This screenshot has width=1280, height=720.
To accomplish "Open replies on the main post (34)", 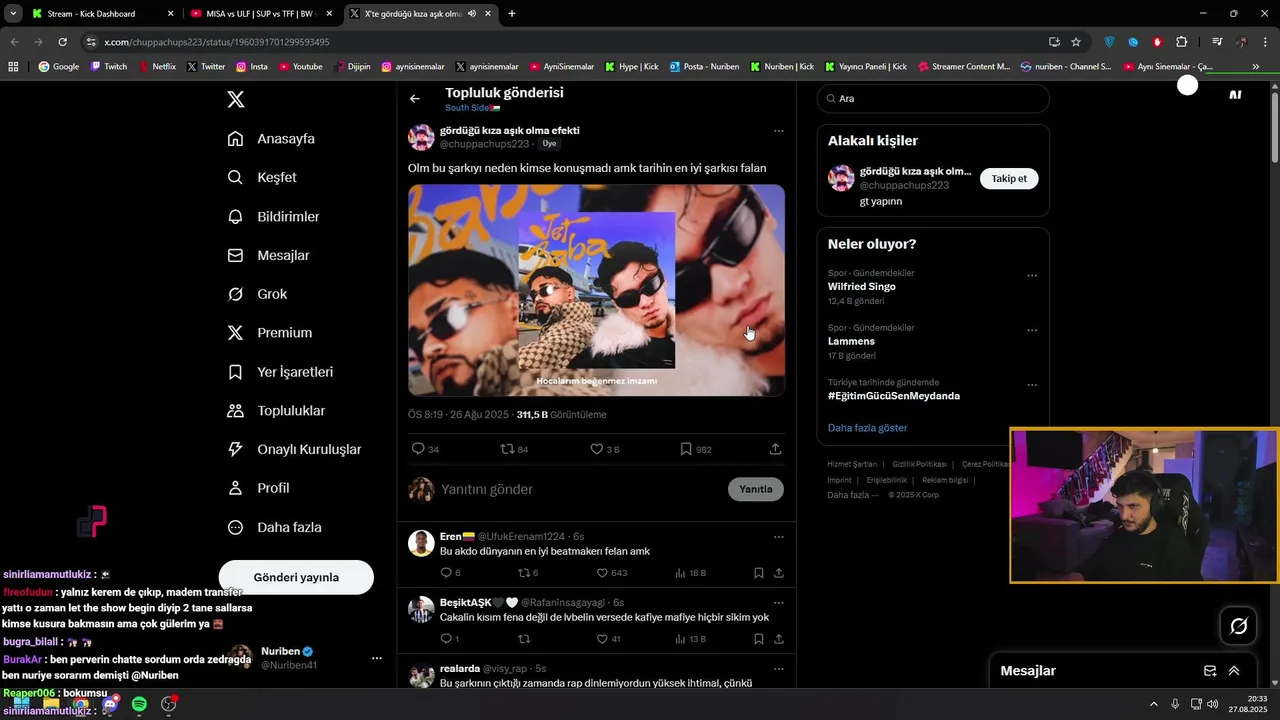I will (x=426, y=449).
